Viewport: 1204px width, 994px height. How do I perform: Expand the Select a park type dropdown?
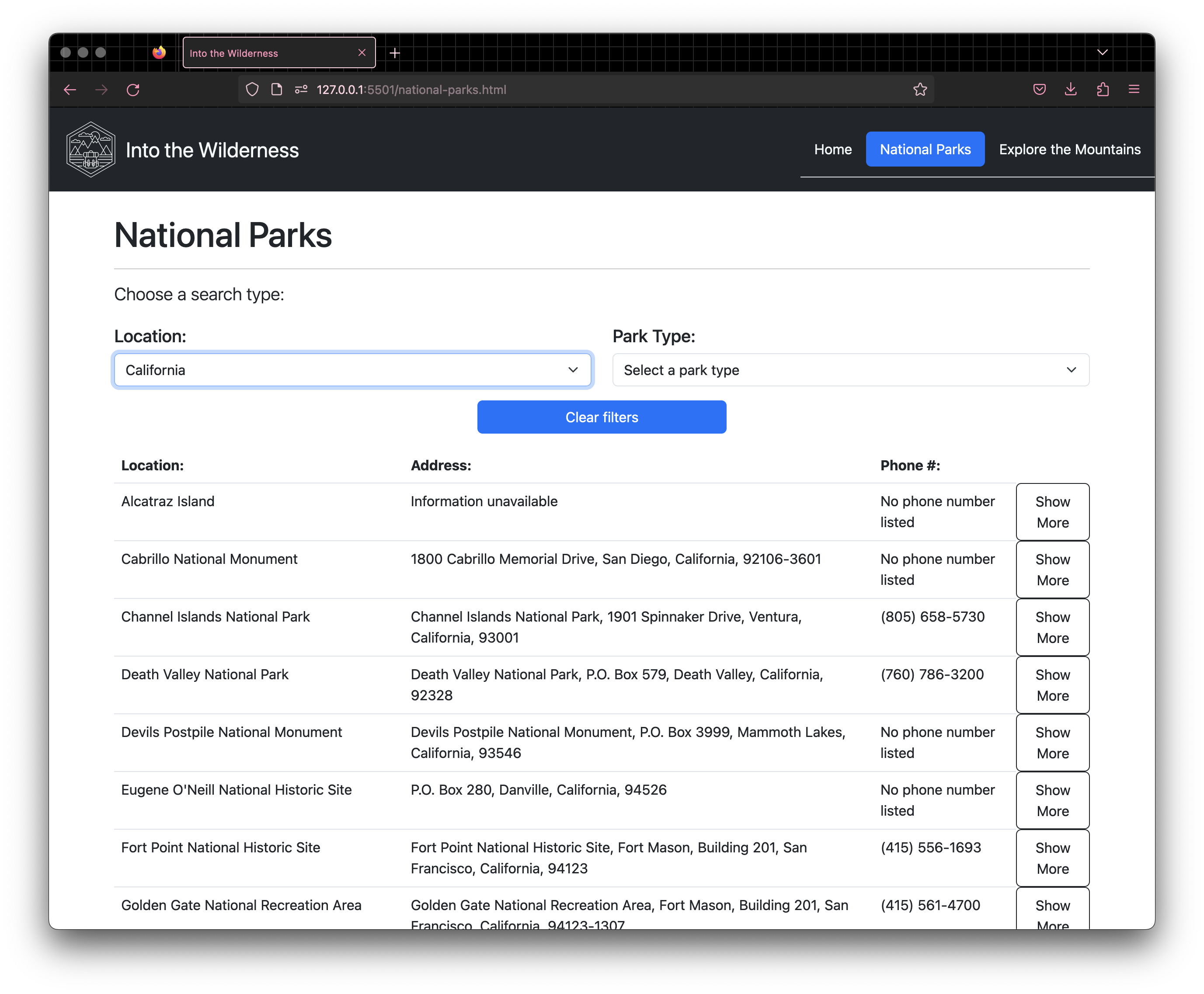coord(850,370)
